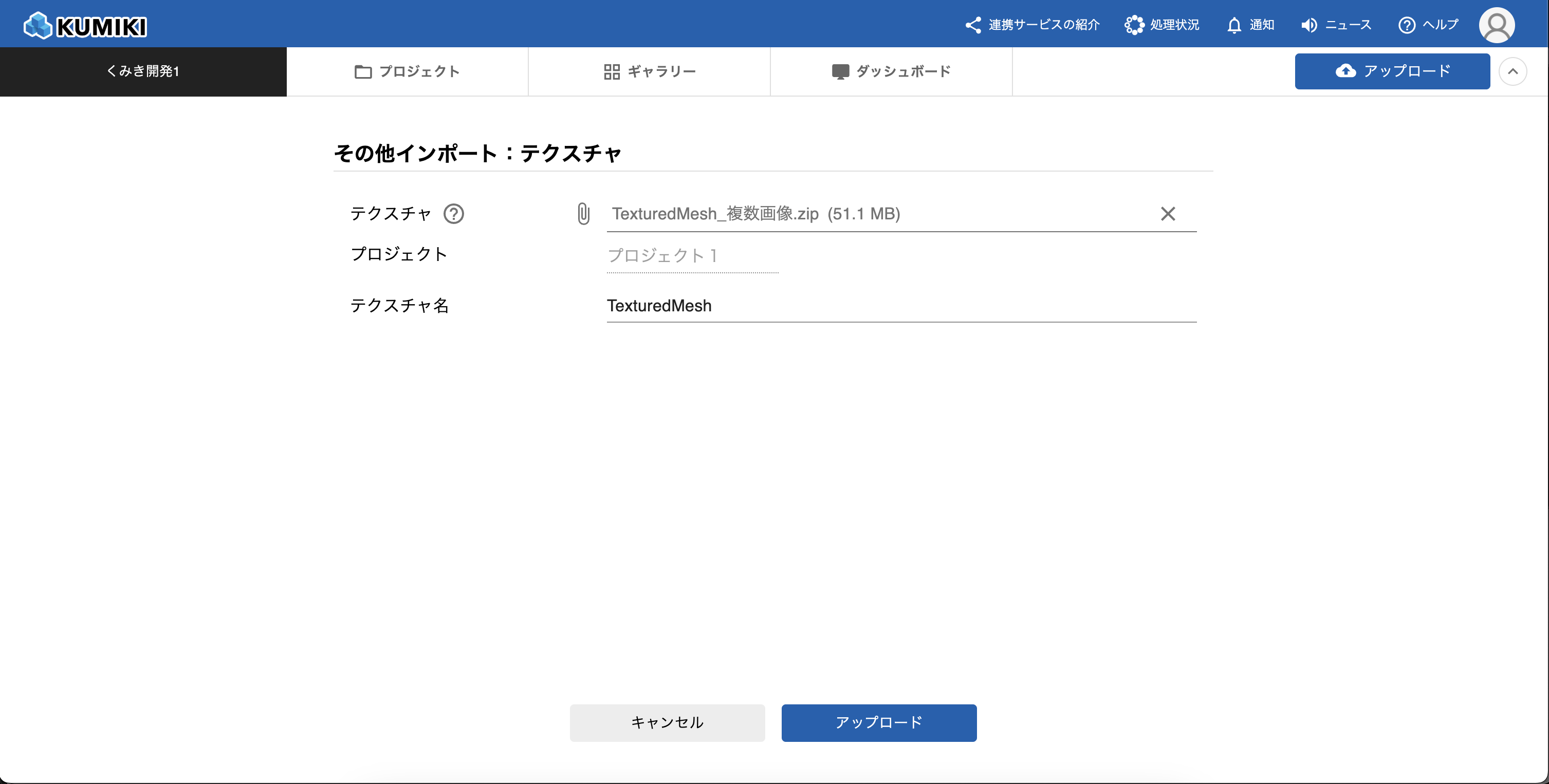The width and height of the screenshot is (1549, 784).
Task: Go back via くみき開発1
Action: click(x=143, y=71)
